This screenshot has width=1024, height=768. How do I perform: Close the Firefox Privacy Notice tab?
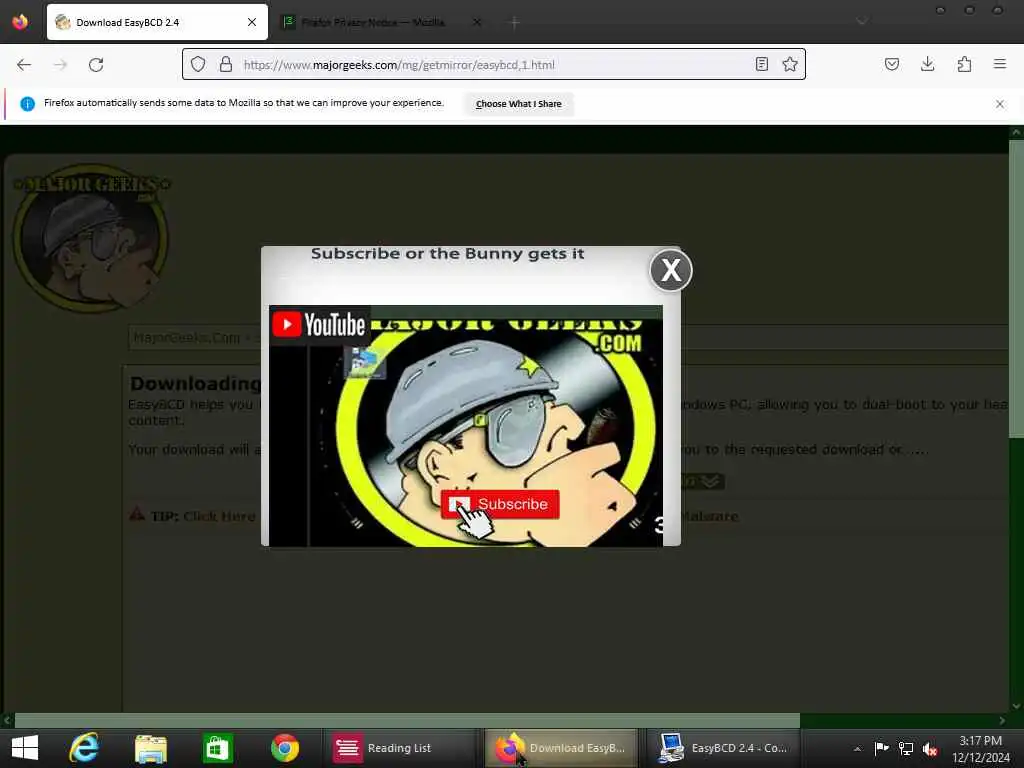pyautogui.click(x=477, y=22)
